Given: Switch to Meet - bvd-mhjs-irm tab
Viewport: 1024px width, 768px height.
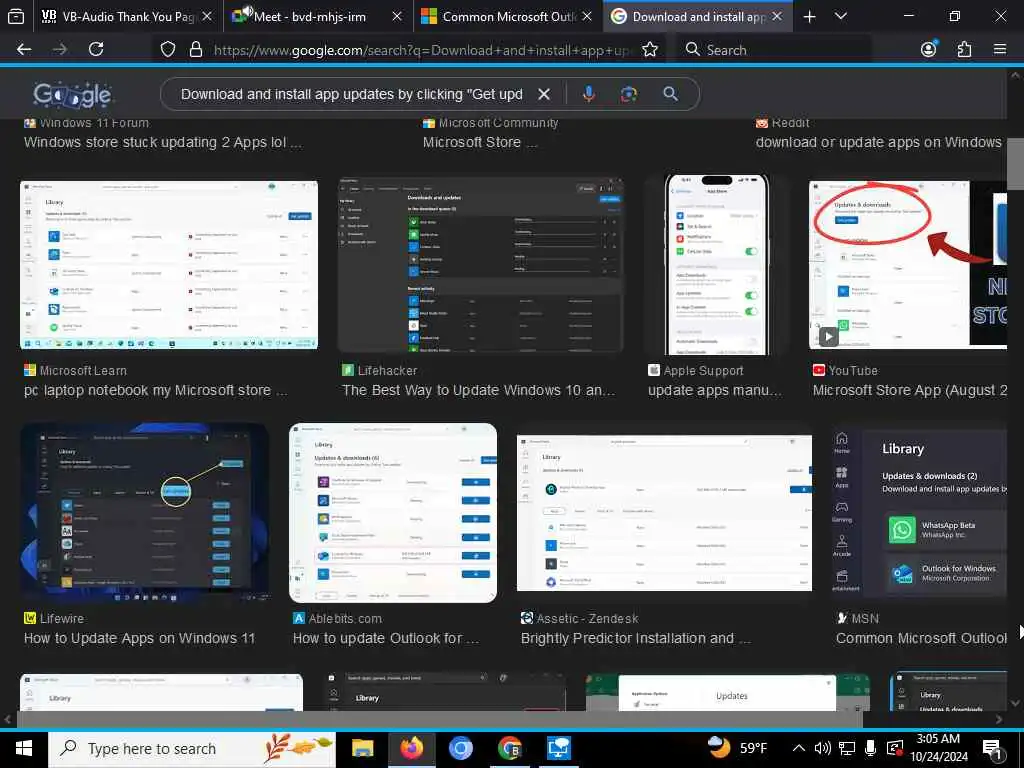Looking at the screenshot, I should point(310,16).
